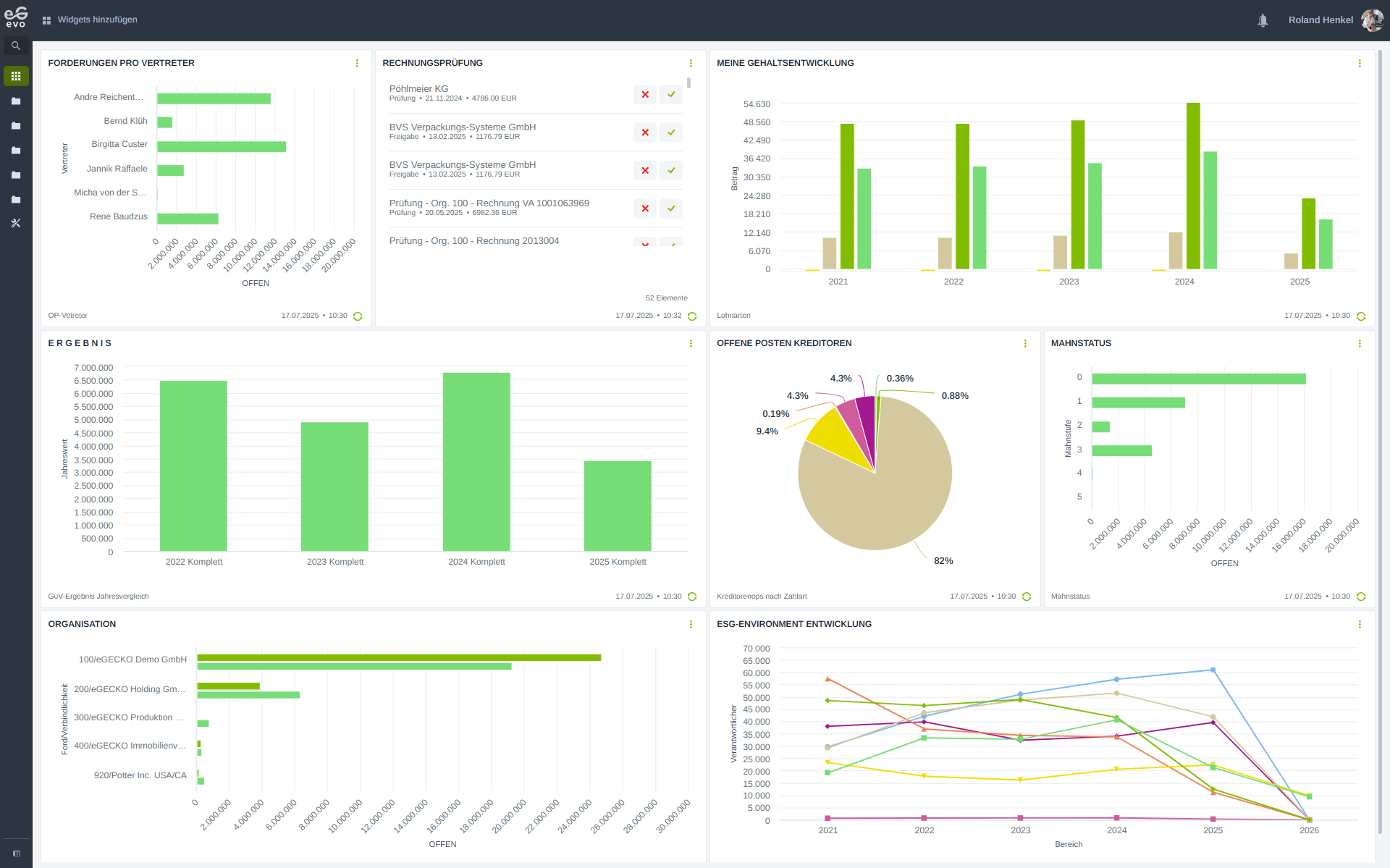Select Birgitta Custer bar in chart
1390x868 pixels.
[222, 147]
